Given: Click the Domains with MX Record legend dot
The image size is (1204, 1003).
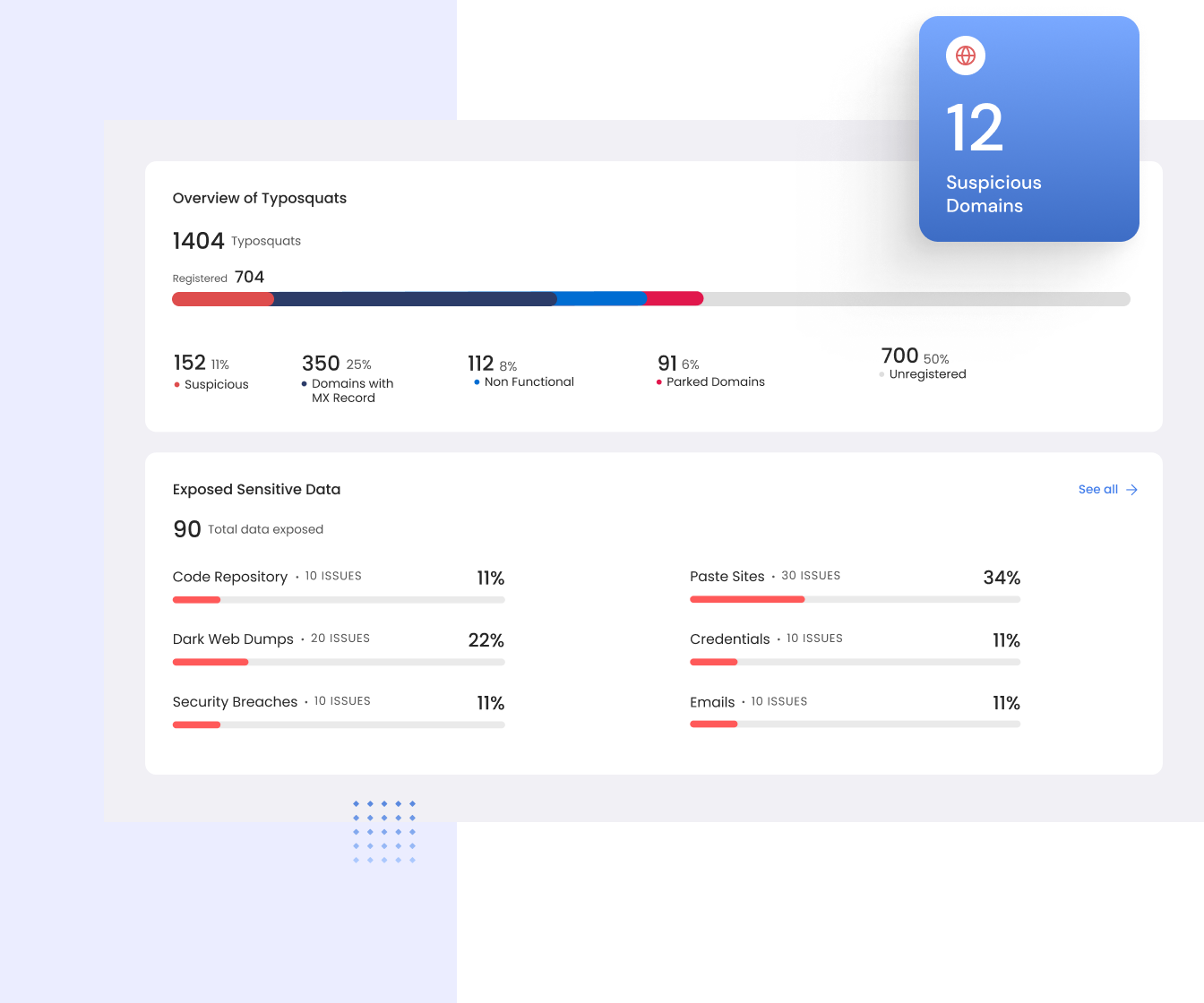Looking at the screenshot, I should point(303,382).
